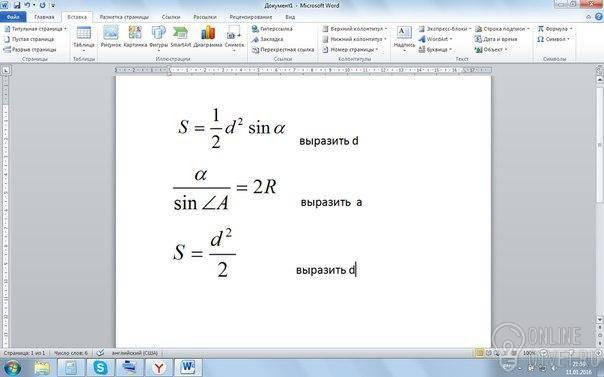The height and width of the screenshot is (377, 604).
Task: Toggle the ruler button above vertical scrollbar
Action: click(x=599, y=70)
